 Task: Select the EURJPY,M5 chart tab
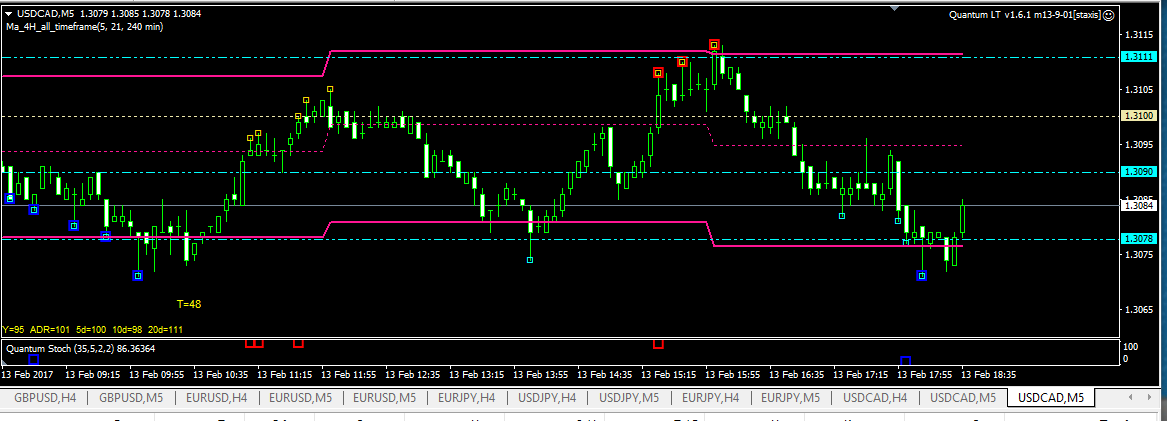pos(790,399)
